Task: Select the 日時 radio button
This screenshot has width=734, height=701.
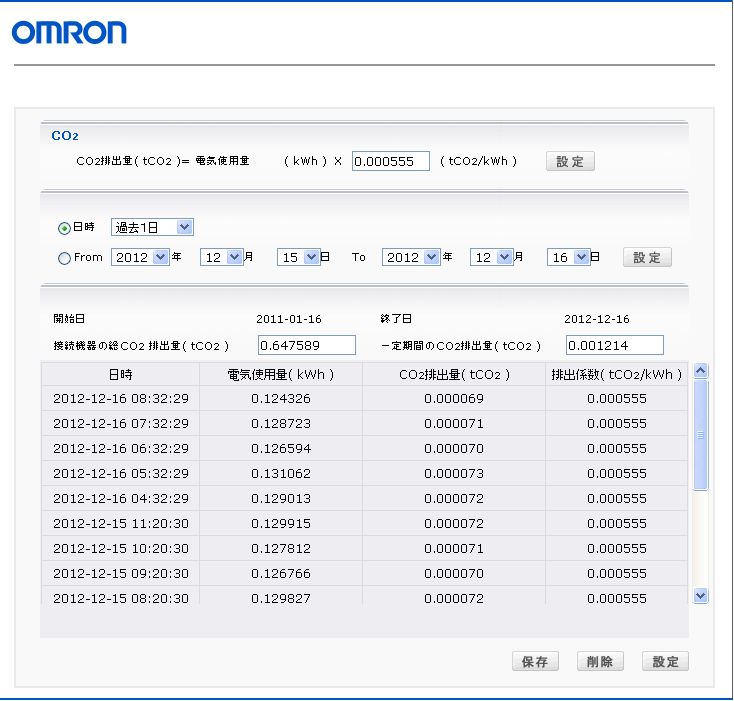Action: (65, 228)
